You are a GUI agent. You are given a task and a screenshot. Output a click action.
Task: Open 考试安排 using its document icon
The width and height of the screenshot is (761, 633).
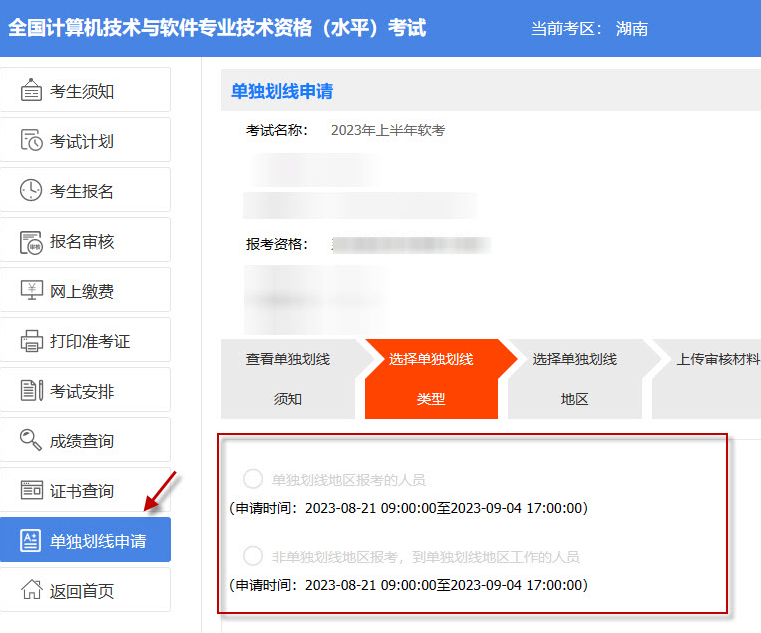[x=32, y=391]
